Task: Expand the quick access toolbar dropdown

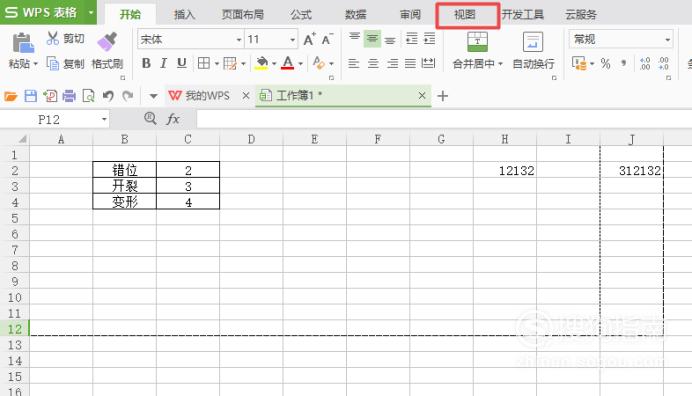Action: [x=153, y=96]
